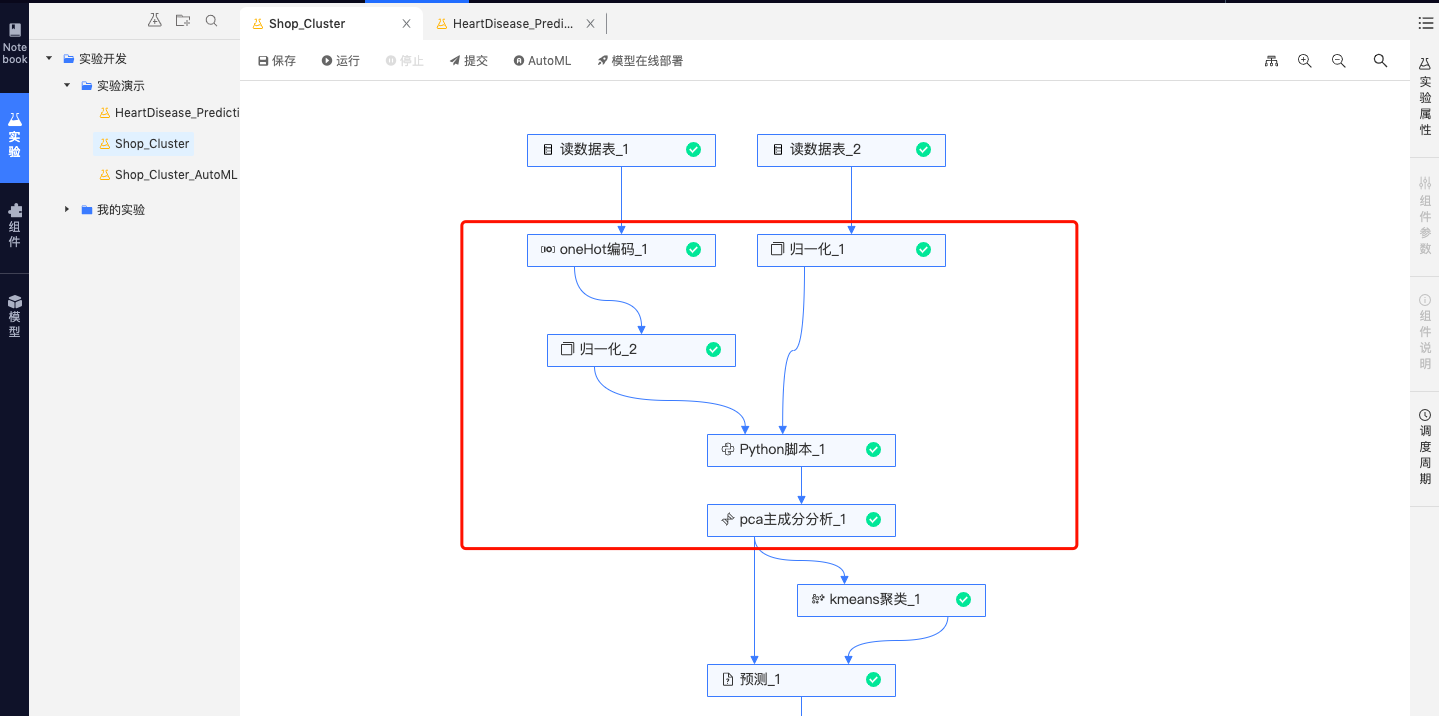Screen dimensions: 1439x716
Task: Select the kmeans聚类_1 node
Action: pyautogui.click(x=891, y=600)
